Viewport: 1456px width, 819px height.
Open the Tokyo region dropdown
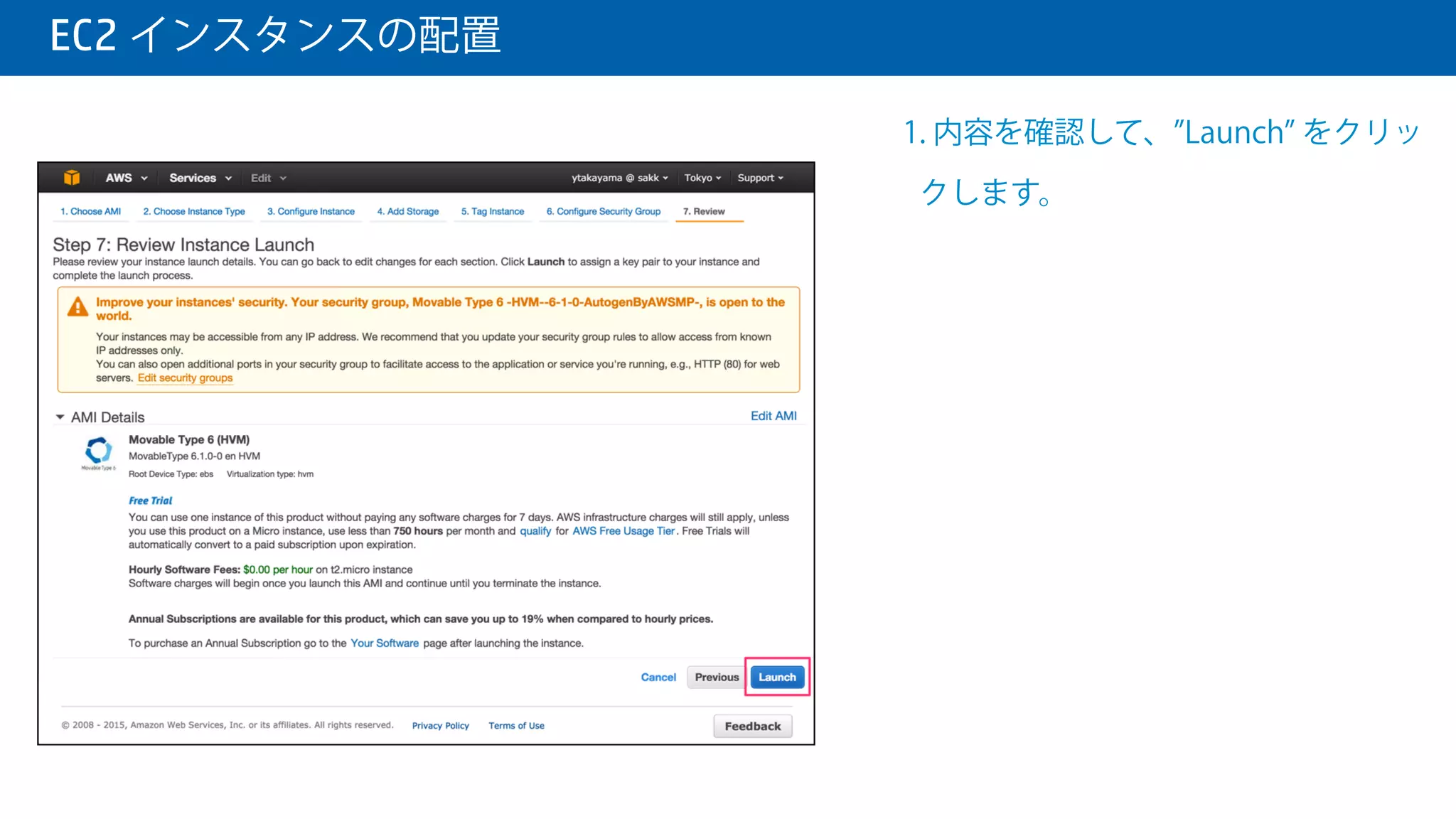click(702, 178)
